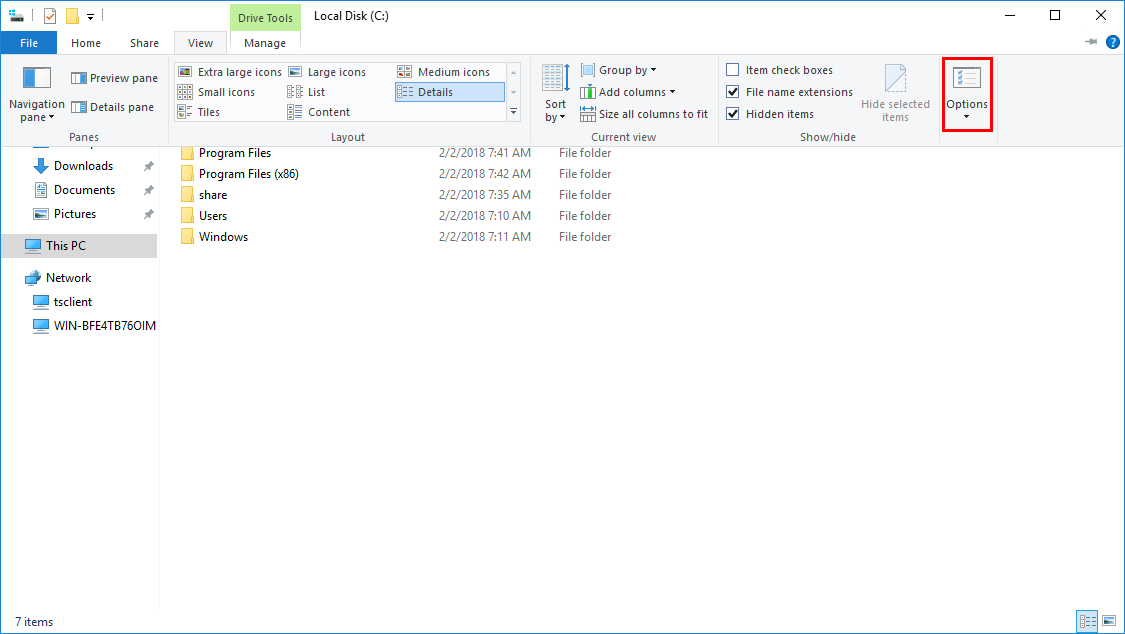
Task: Select the share folder
Action: [213, 194]
